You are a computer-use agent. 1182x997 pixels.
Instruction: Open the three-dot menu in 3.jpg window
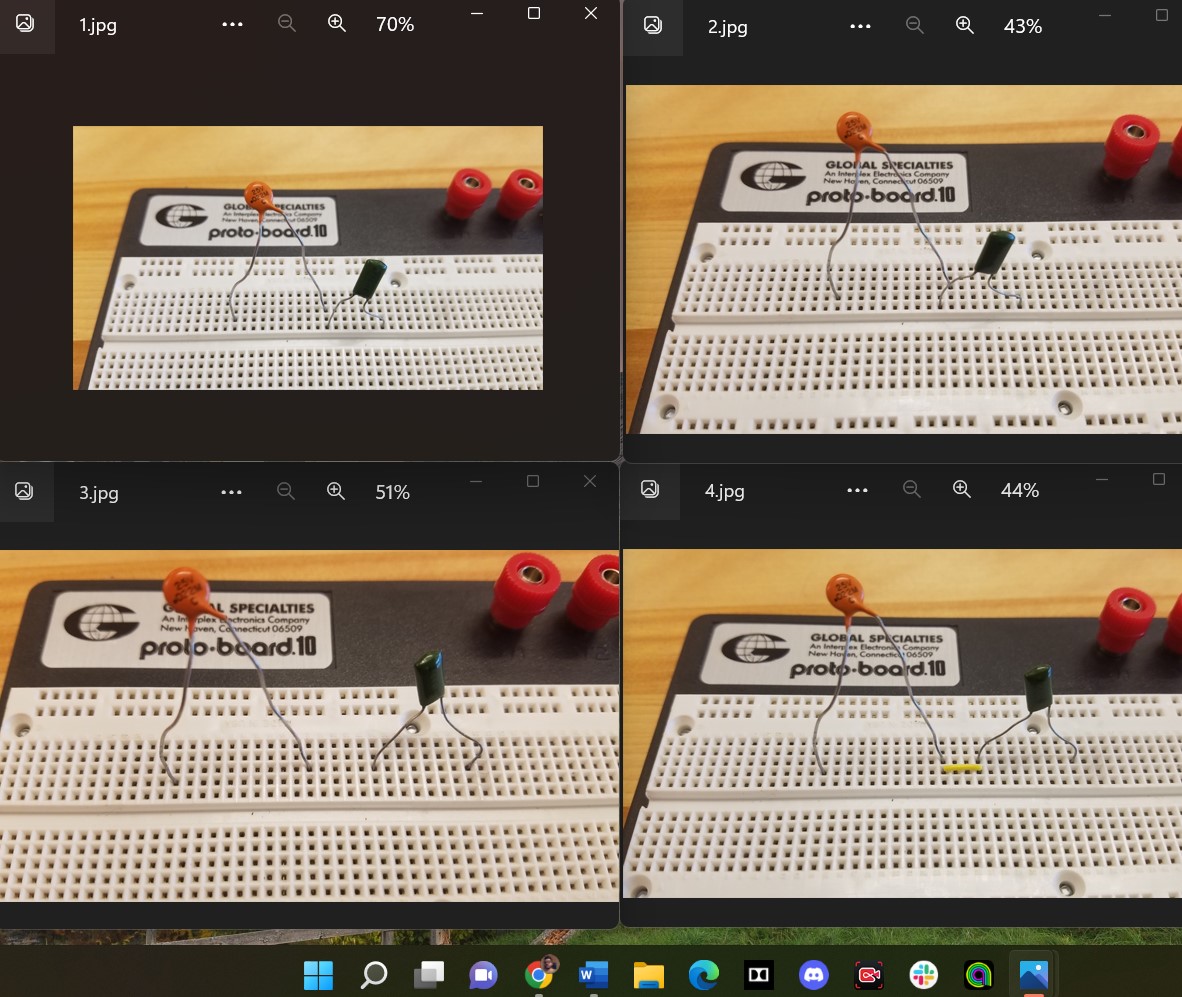click(231, 492)
